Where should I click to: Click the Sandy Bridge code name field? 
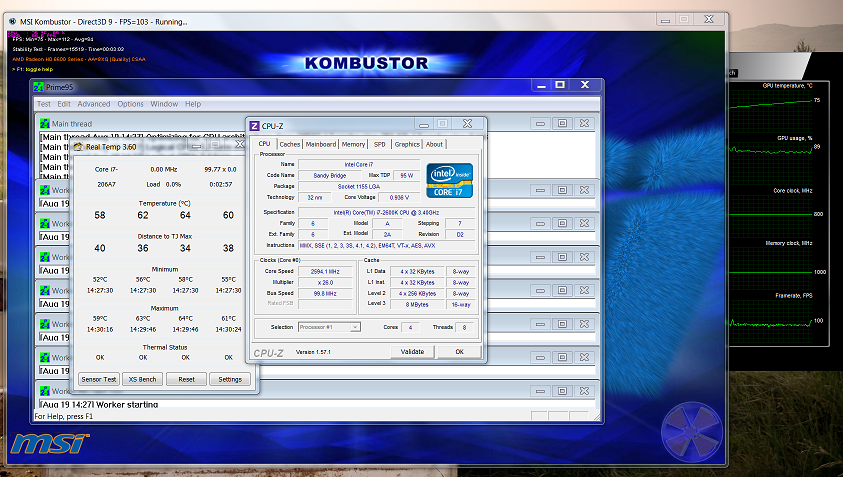pos(330,175)
